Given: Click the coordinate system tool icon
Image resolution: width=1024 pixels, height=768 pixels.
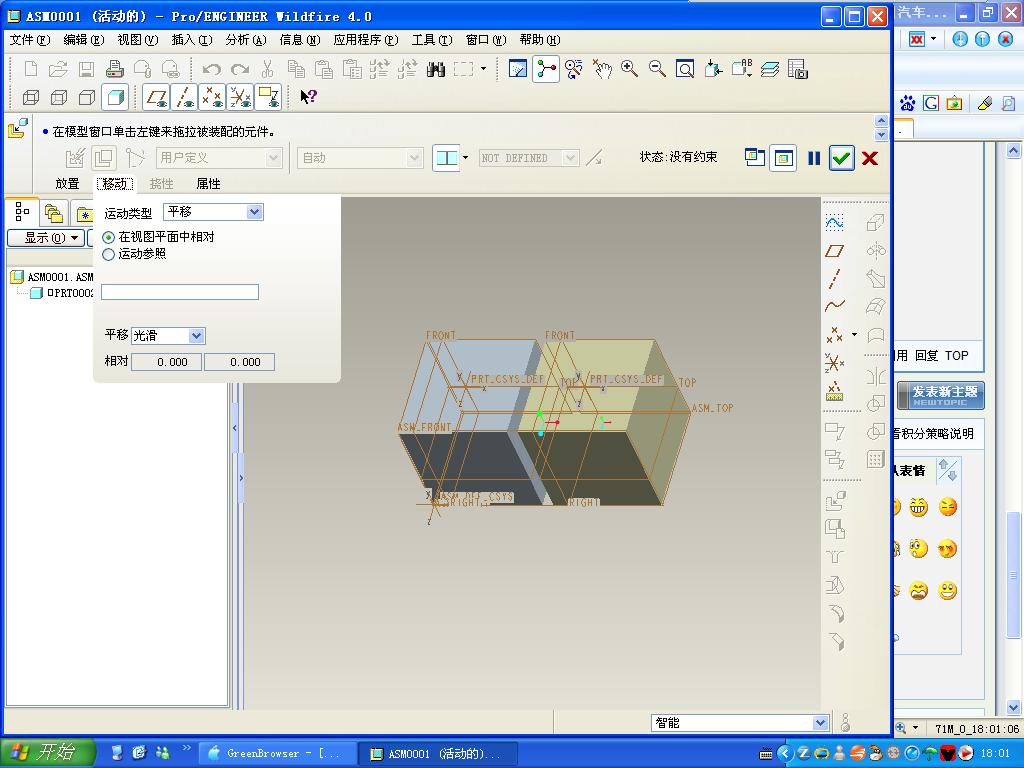Looking at the screenshot, I should pos(835,362).
